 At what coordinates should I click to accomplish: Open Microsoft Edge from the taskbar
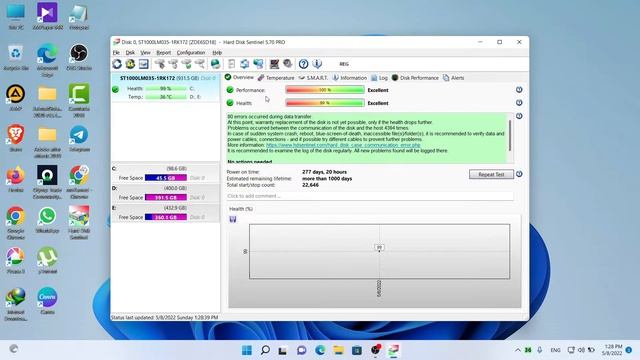point(320,350)
